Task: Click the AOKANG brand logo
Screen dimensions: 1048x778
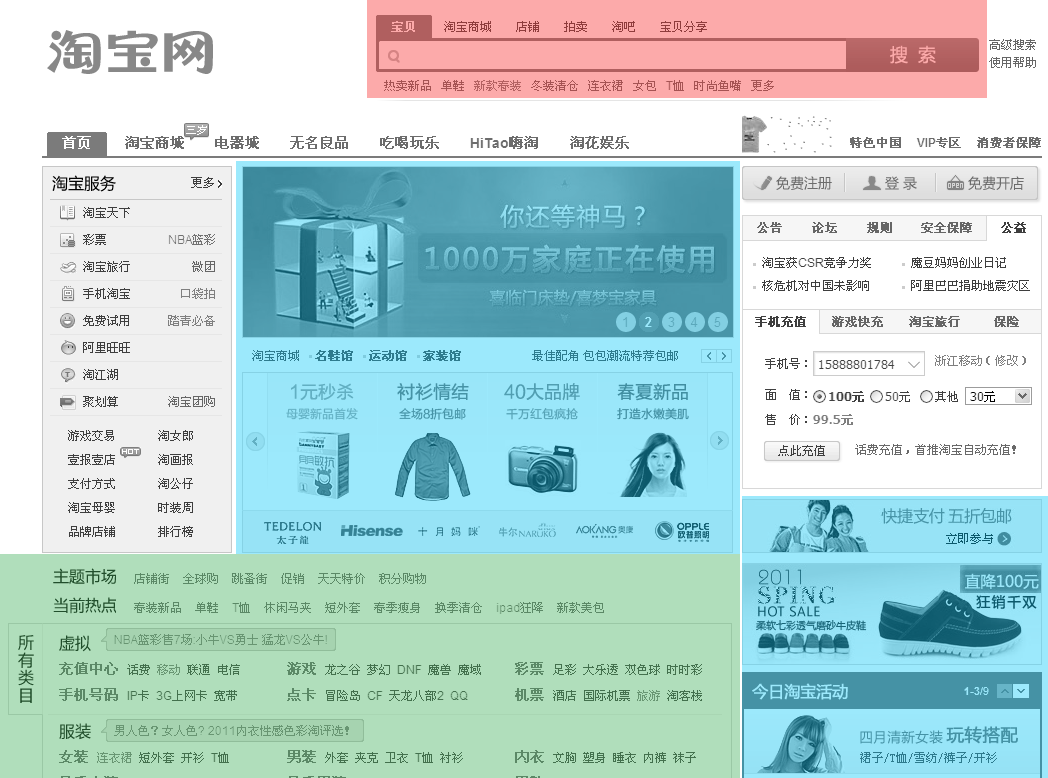Action: click(604, 531)
